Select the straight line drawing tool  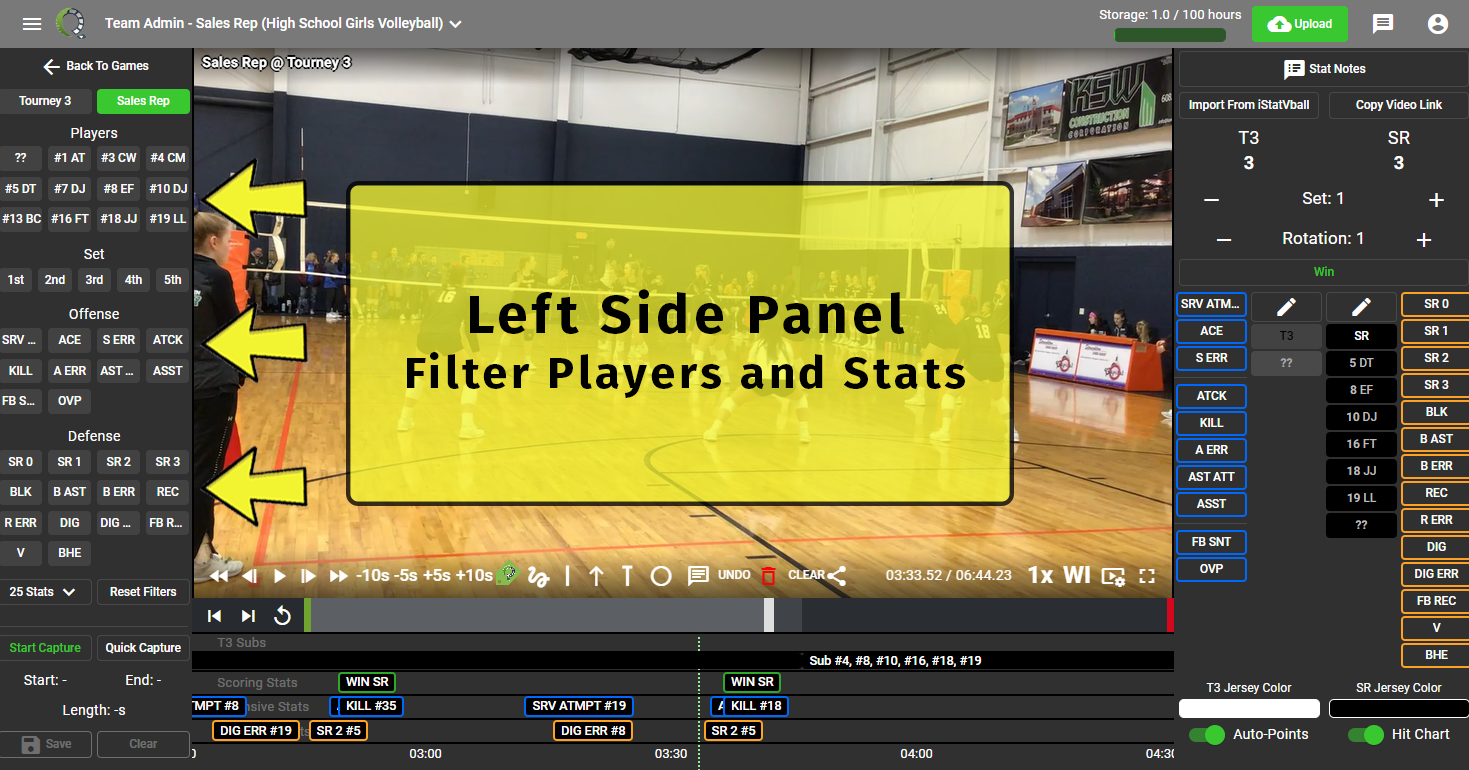tap(568, 576)
